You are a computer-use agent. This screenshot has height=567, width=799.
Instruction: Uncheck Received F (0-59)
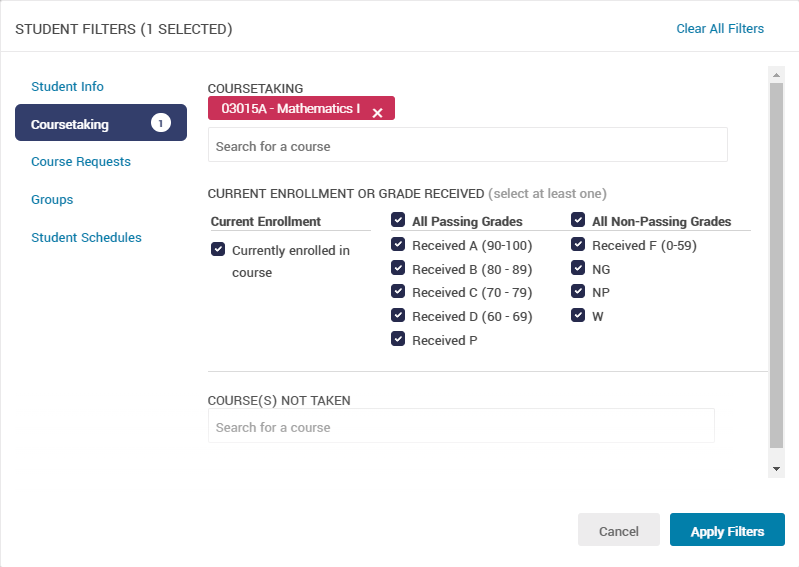coord(578,245)
